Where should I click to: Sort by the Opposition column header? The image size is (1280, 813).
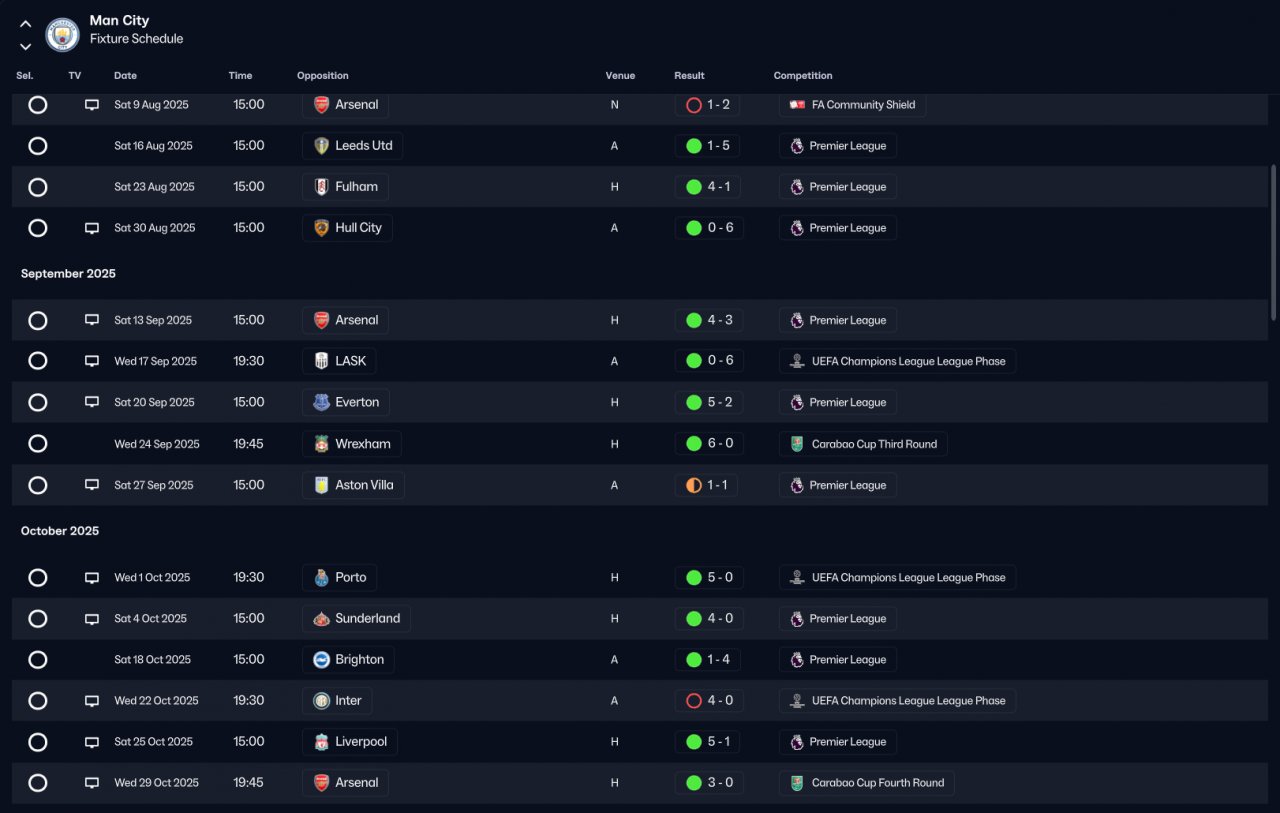323,76
